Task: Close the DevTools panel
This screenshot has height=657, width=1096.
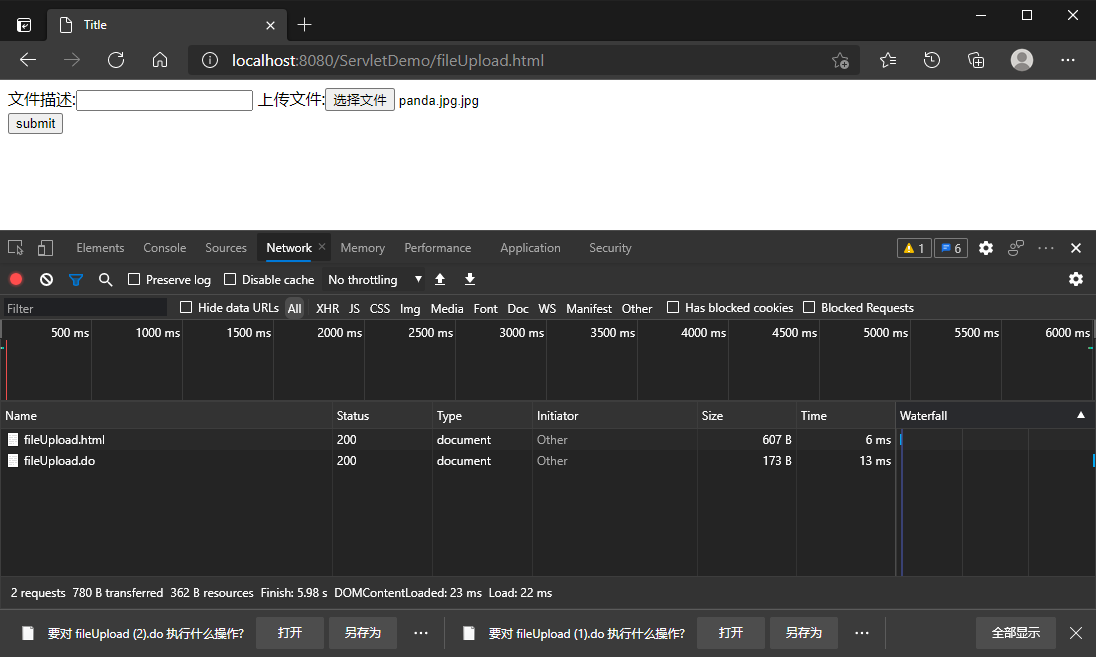Action: coord(1076,248)
